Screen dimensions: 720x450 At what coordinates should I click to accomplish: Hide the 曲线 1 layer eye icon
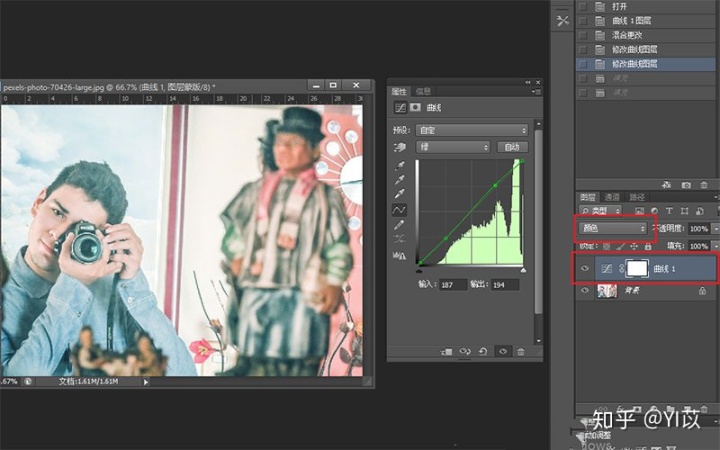tap(585, 269)
